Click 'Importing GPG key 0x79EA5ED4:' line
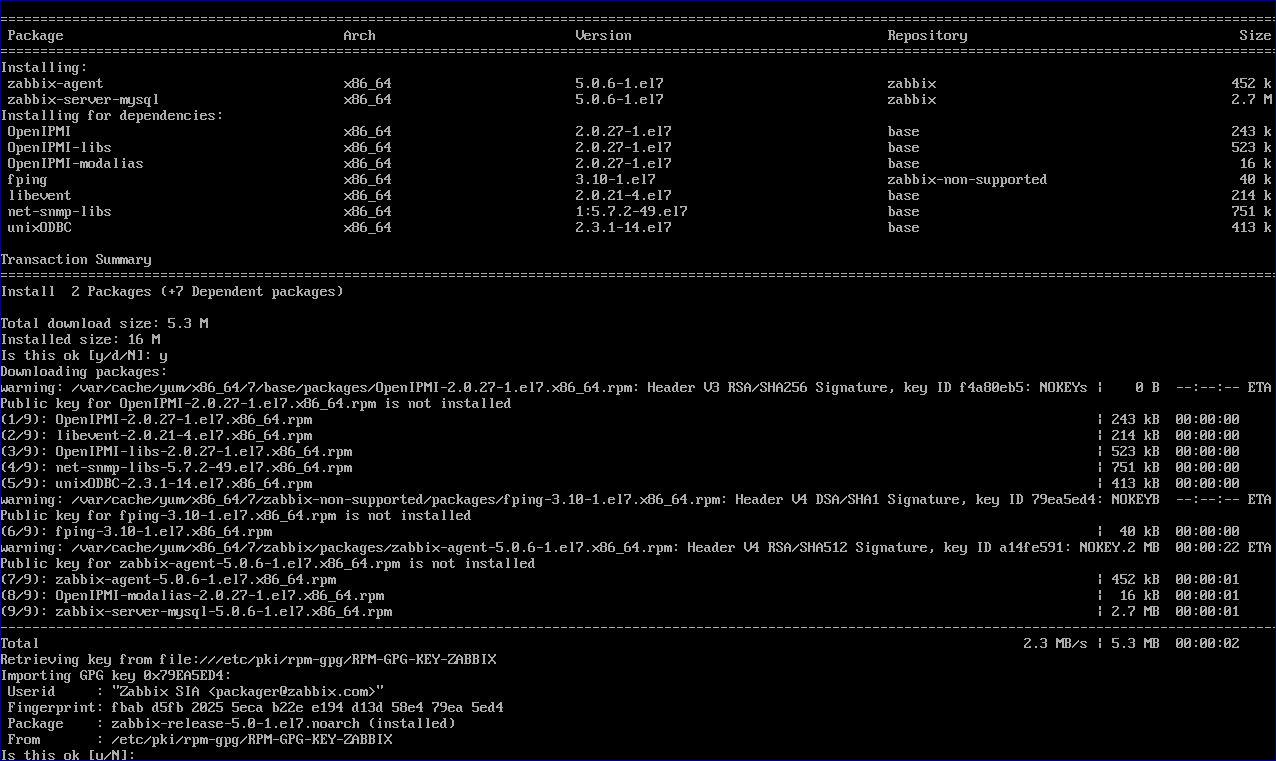The width and height of the screenshot is (1276, 761). point(116,676)
